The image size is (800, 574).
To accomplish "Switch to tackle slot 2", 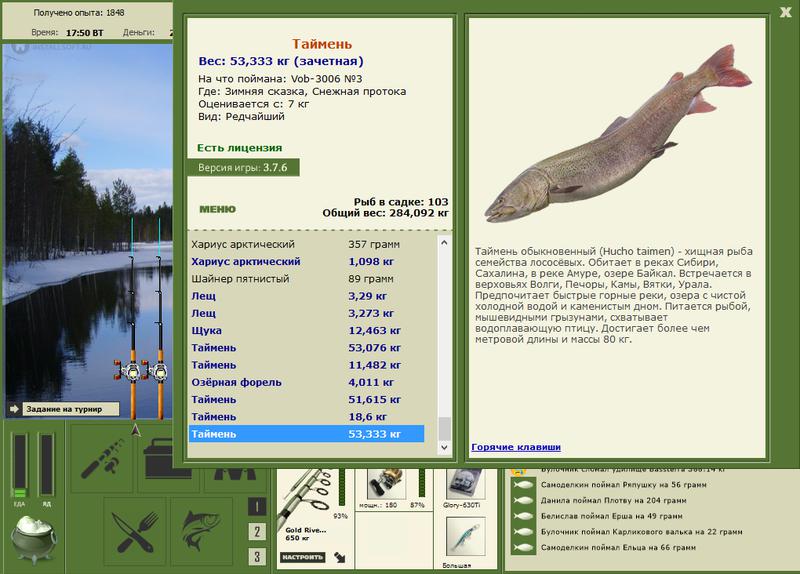I will click(x=257, y=532).
